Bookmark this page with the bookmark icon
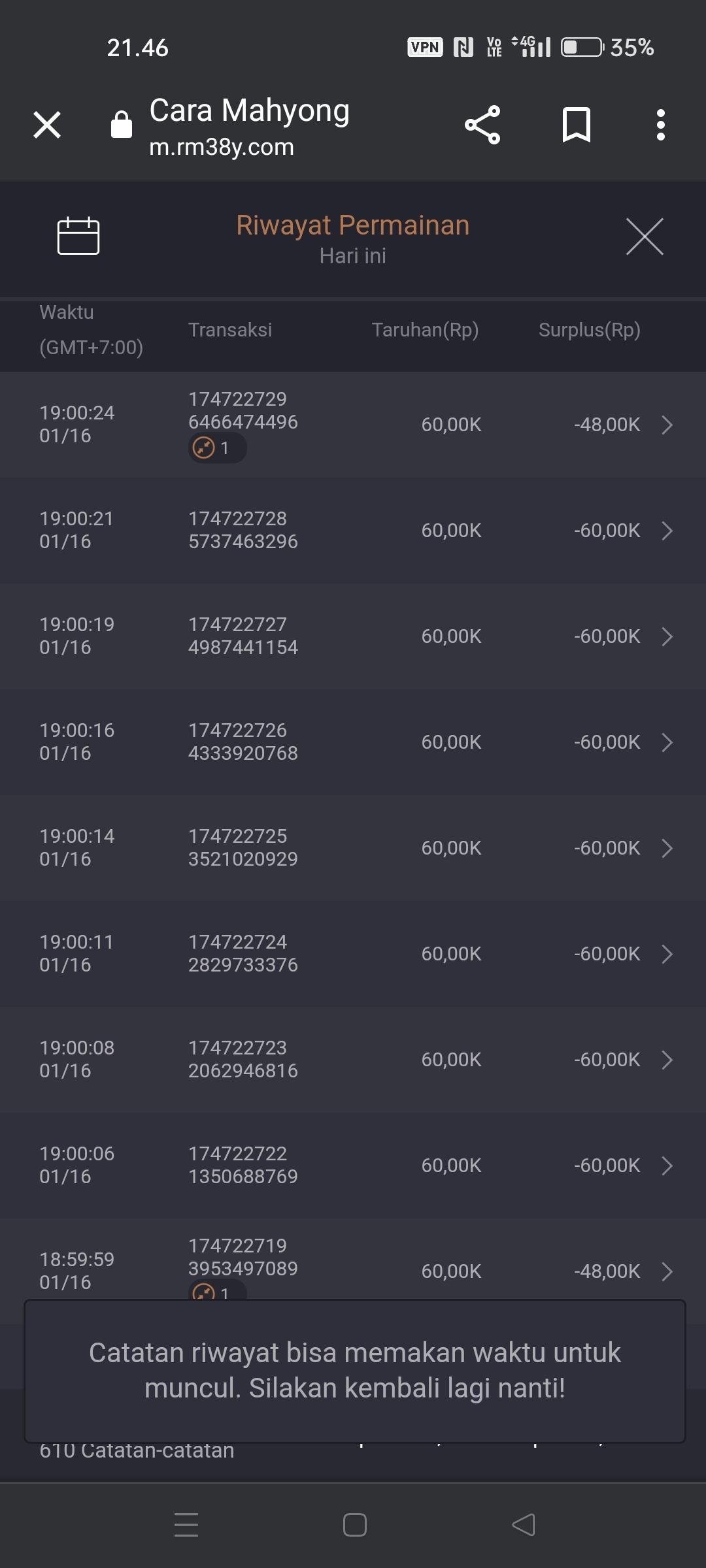706x1568 pixels. pyautogui.click(x=576, y=125)
